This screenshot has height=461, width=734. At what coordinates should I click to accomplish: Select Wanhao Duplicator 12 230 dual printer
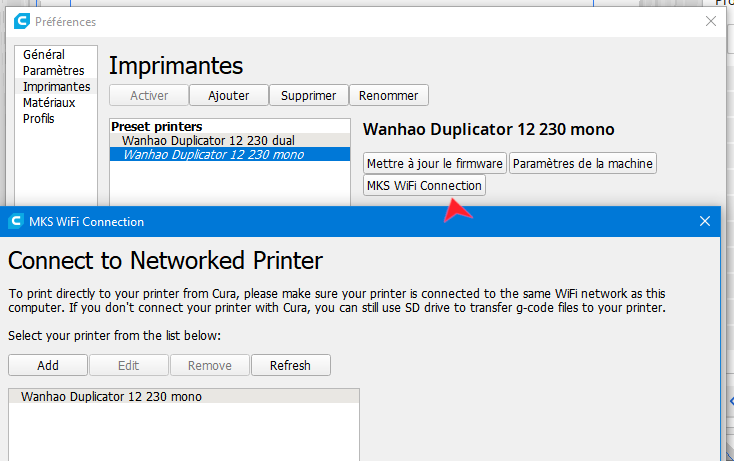(230, 140)
